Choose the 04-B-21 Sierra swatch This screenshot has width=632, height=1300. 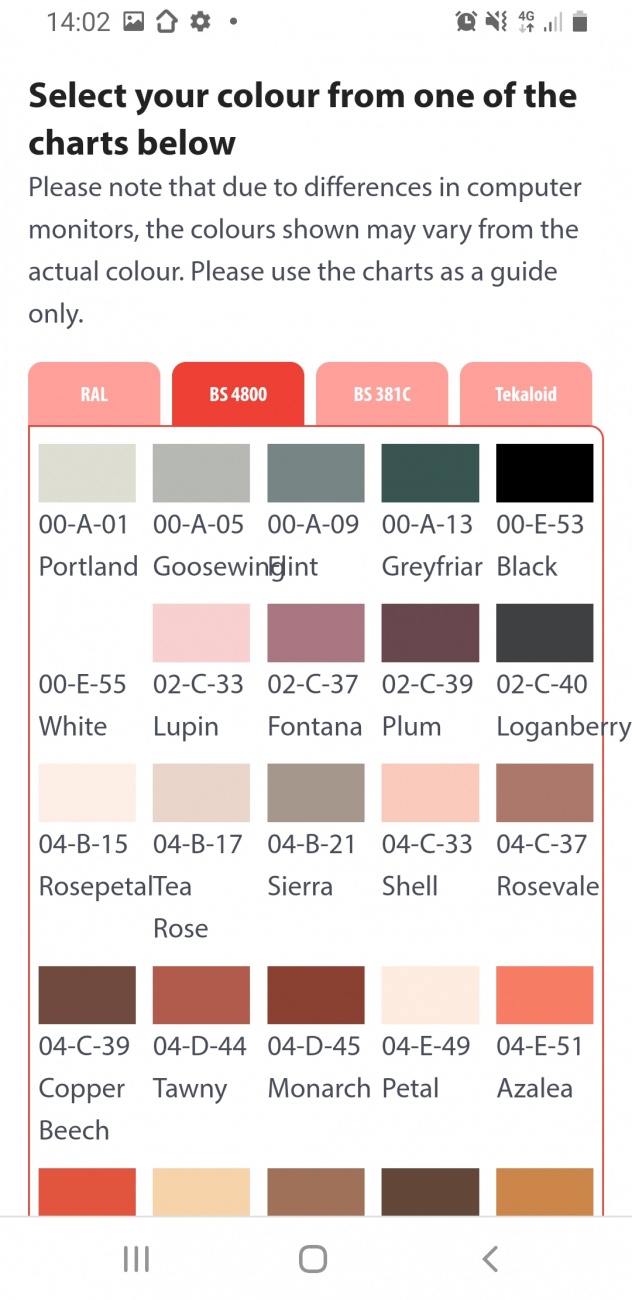click(x=316, y=793)
